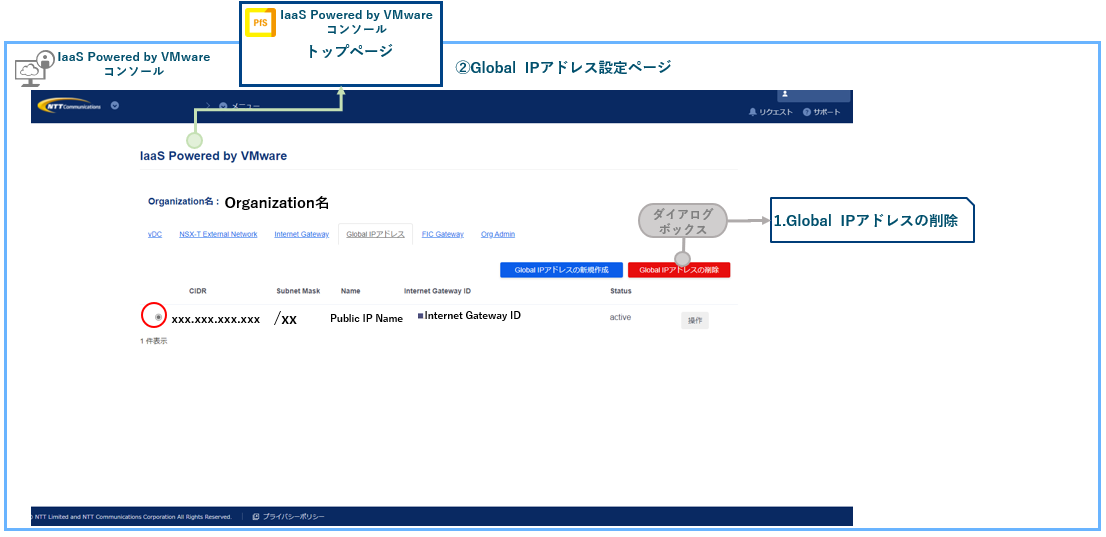Open the dropdown next to NTT logo

(114, 106)
